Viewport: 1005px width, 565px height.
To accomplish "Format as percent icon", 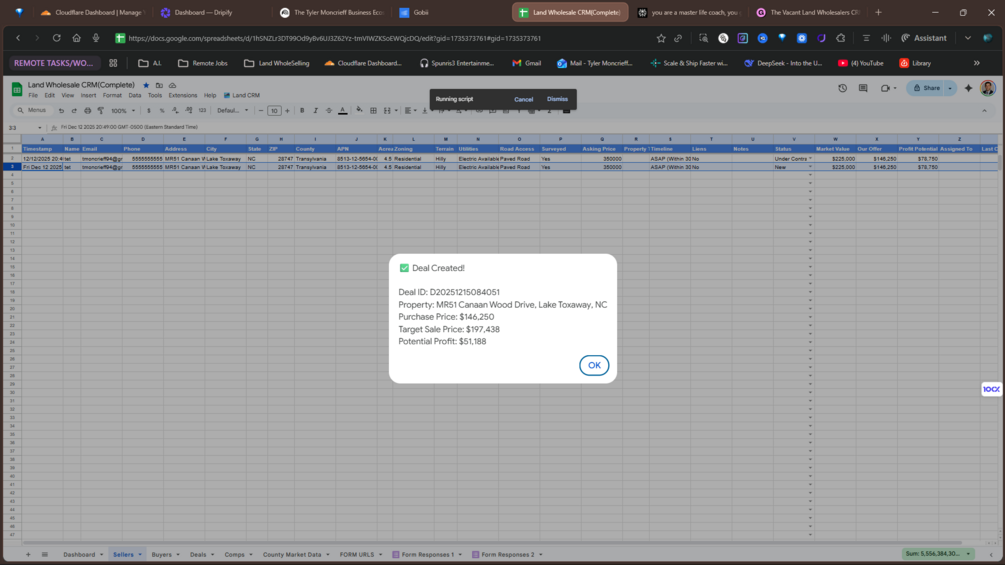I will click(x=162, y=111).
